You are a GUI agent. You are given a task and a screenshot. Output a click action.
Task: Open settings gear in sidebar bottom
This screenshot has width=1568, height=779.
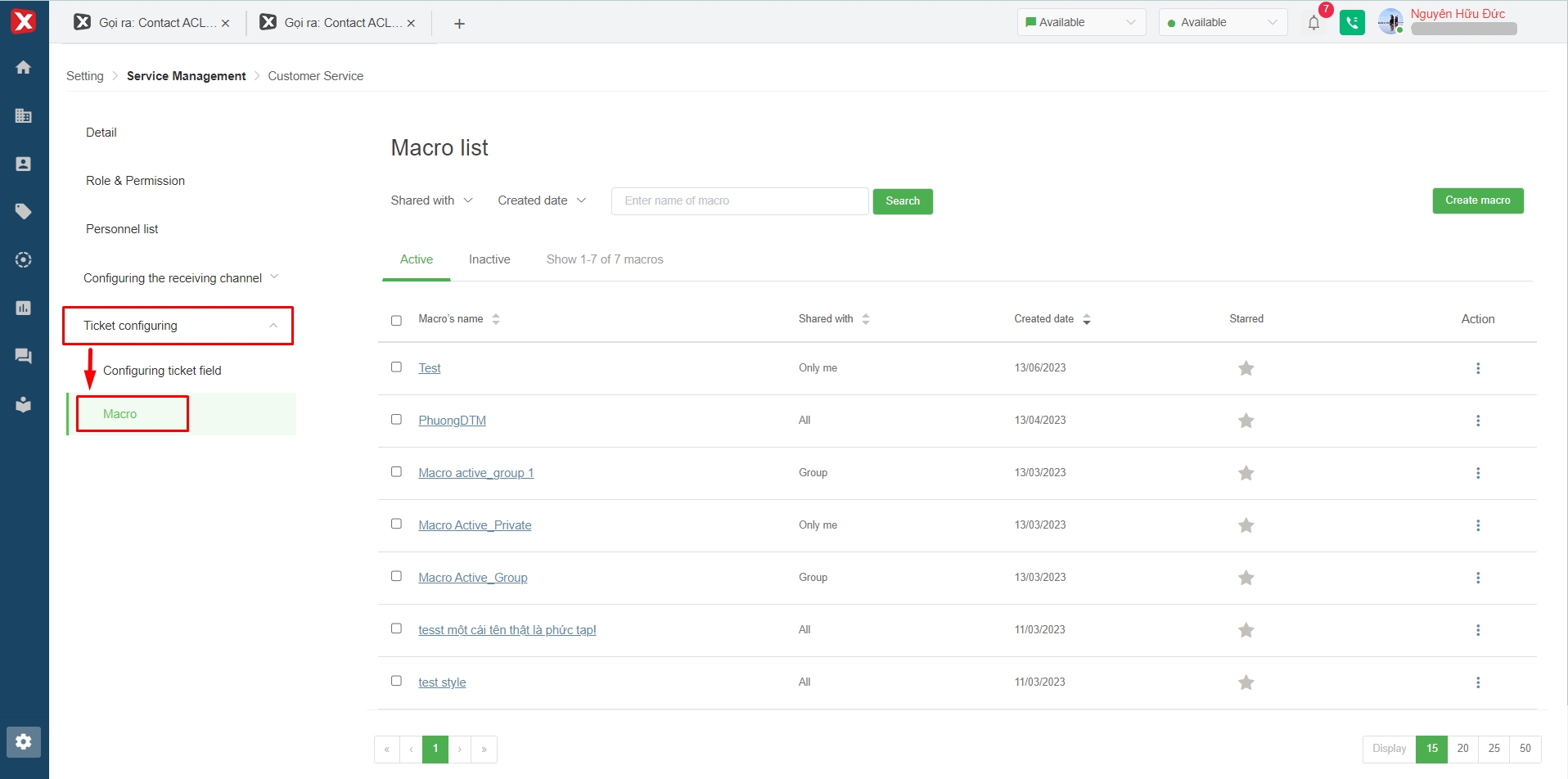tap(24, 741)
